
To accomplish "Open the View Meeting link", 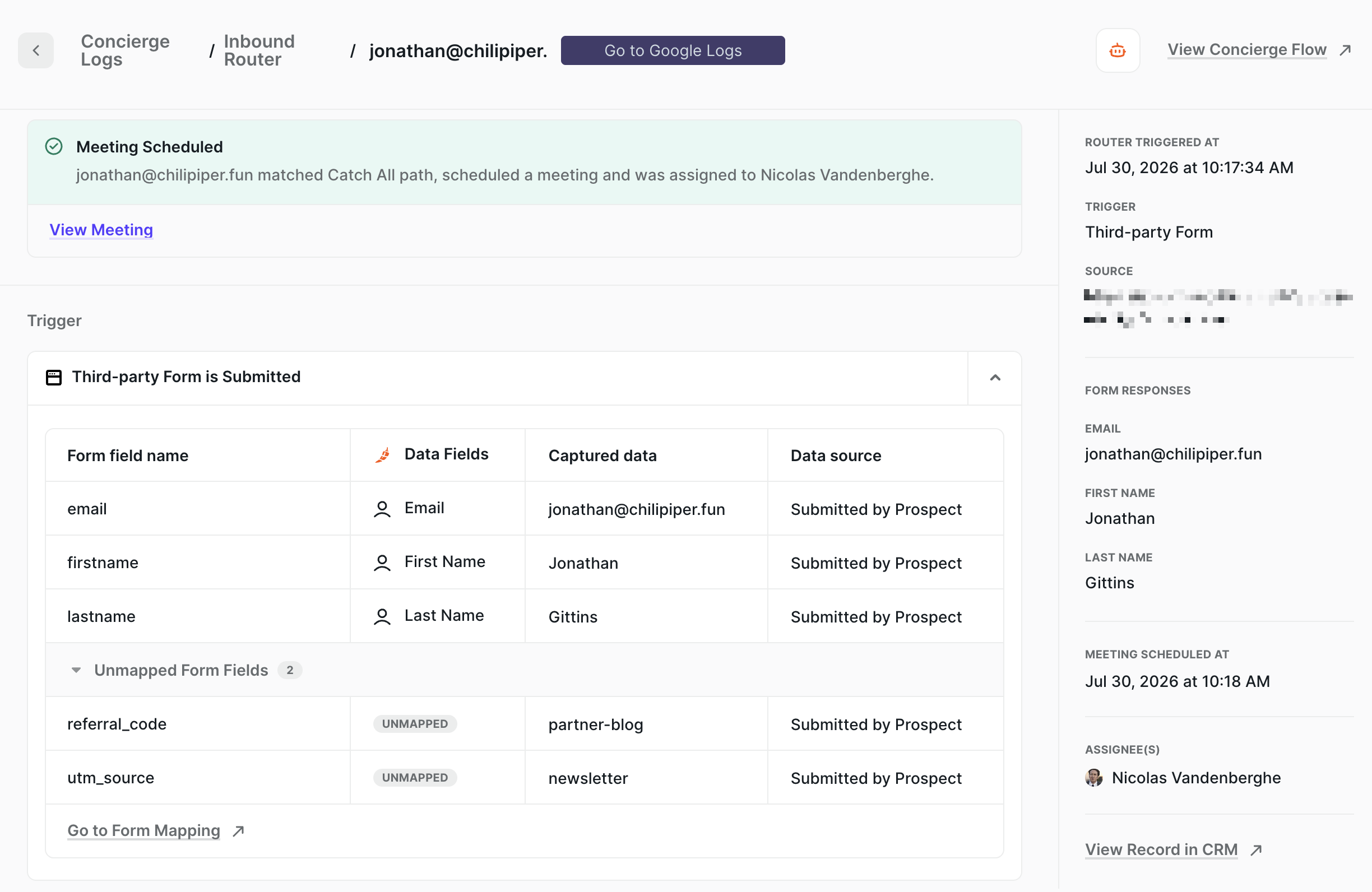I will [x=101, y=230].
